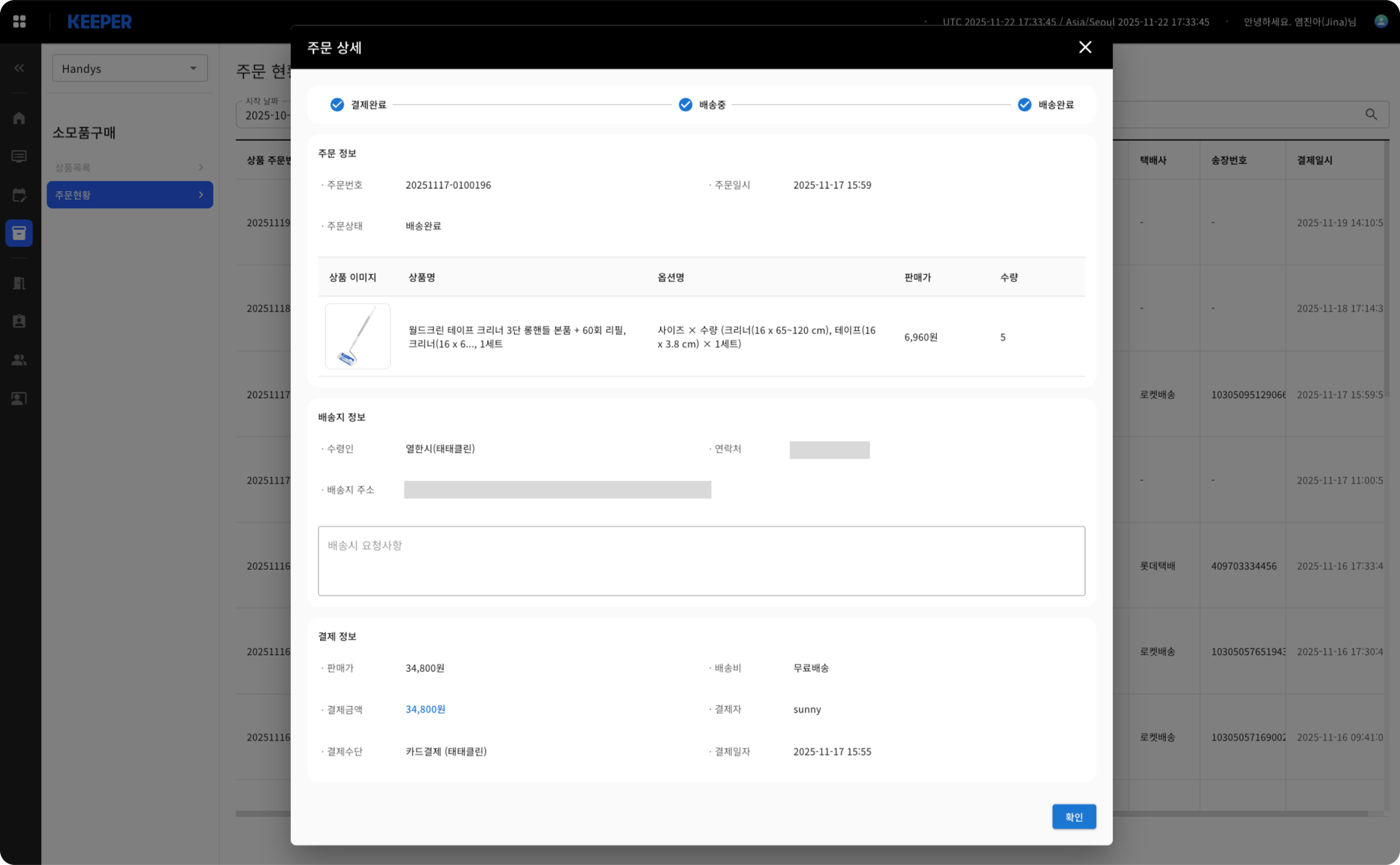This screenshot has height=865, width=1400.
Task: Click the 6,960원 price cell
Action: (x=920, y=337)
